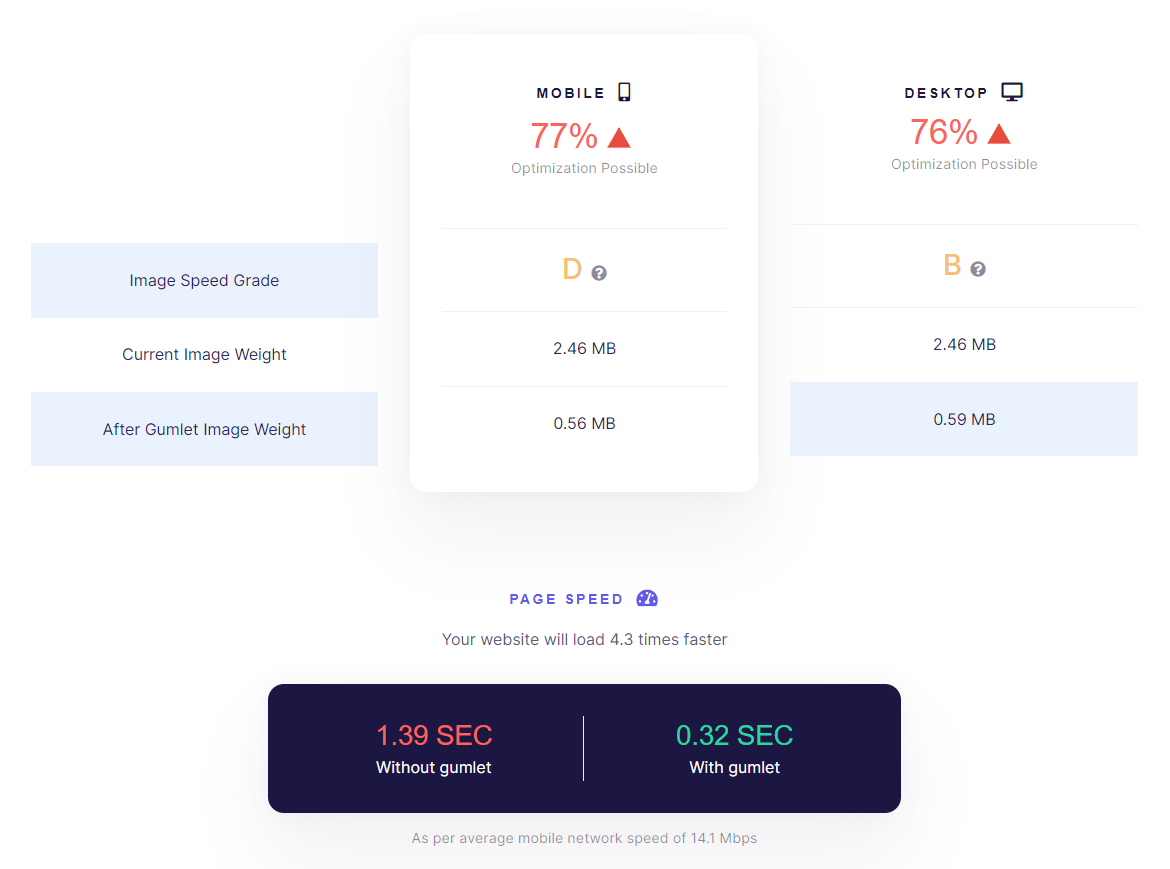1170x869 pixels.
Task: Click red triangle next to 76%
Action: 998,134
